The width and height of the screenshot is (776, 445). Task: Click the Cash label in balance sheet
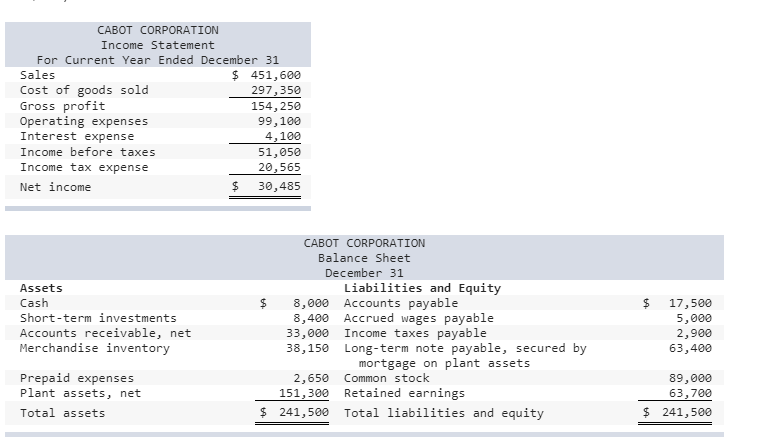point(34,303)
